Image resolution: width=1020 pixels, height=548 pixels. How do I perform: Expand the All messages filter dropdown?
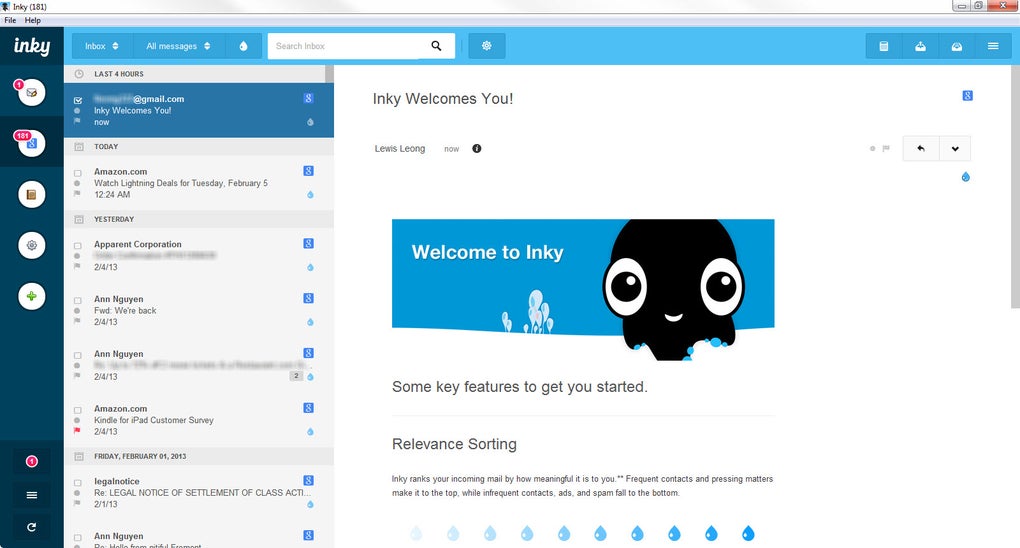pyautogui.click(x=179, y=46)
